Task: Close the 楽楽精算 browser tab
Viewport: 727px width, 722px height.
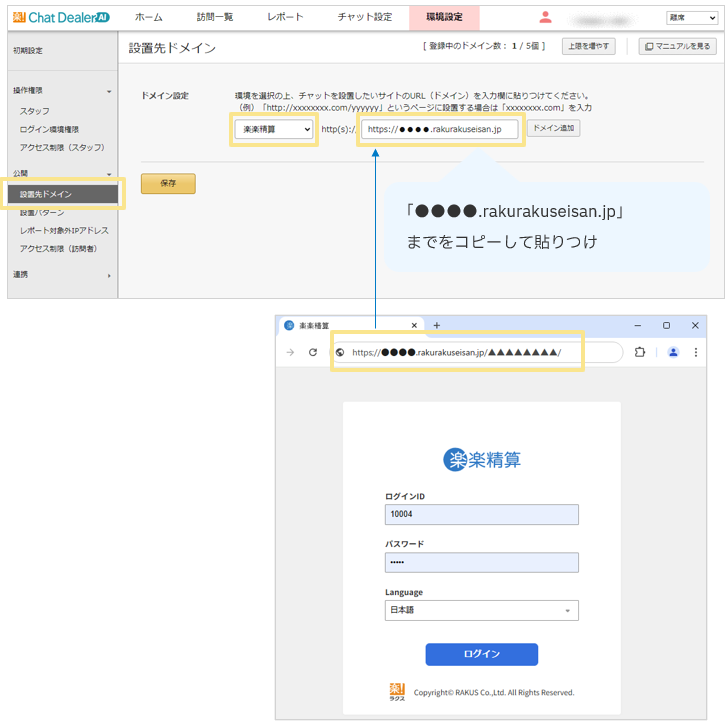Action: pos(414,325)
